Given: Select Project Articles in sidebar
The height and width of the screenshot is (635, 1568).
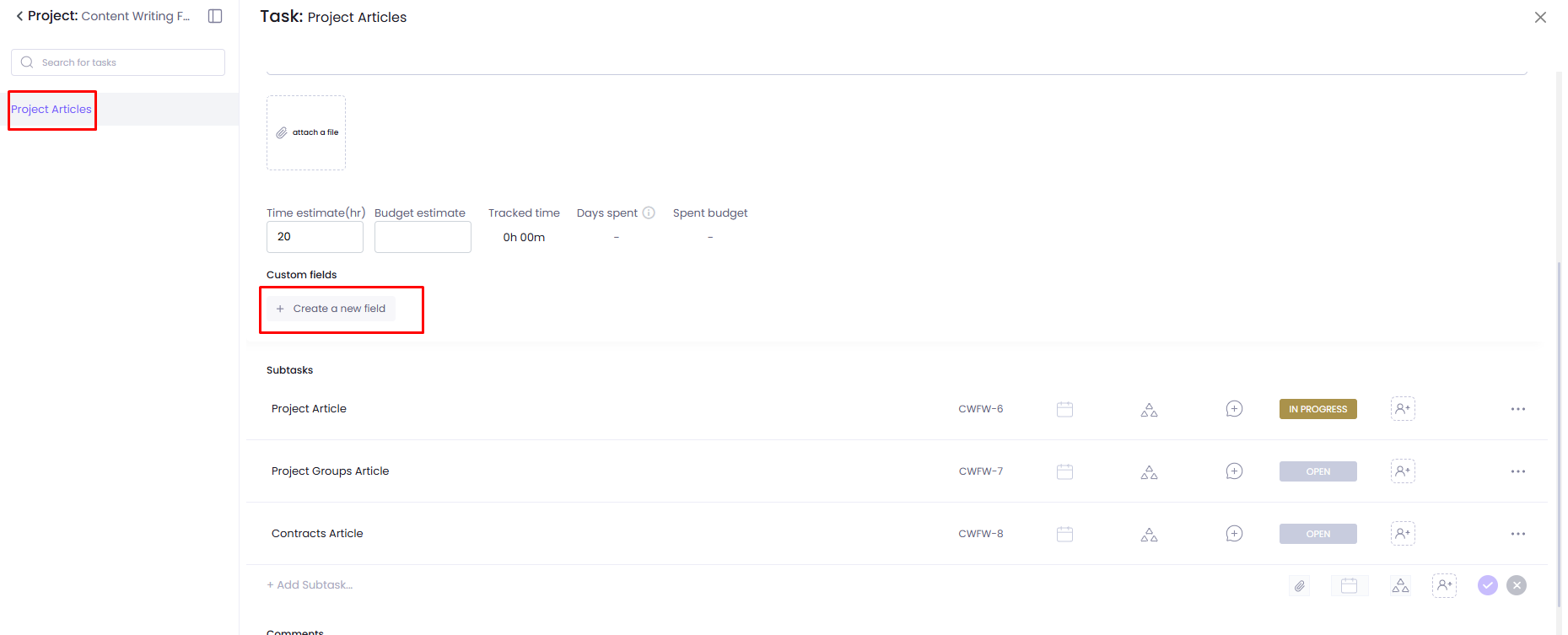Looking at the screenshot, I should [x=51, y=110].
